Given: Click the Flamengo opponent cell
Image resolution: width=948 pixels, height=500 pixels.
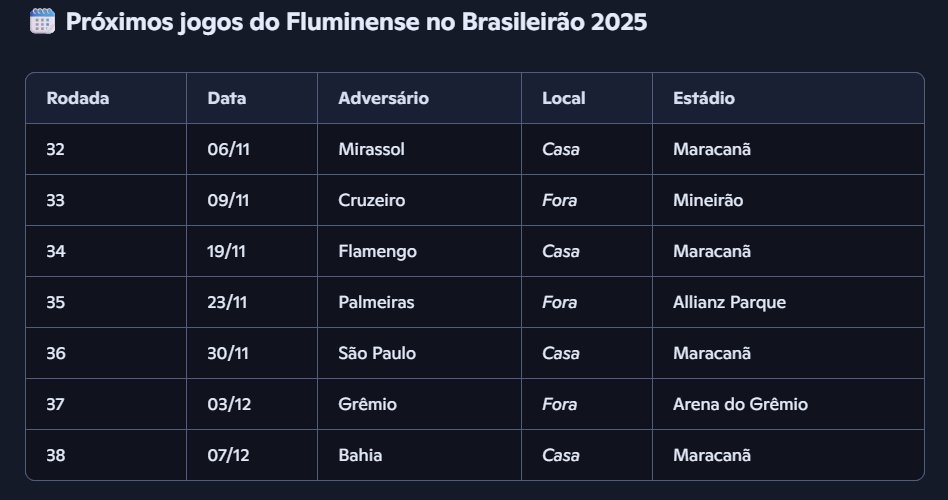Looking at the screenshot, I should 377,251.
